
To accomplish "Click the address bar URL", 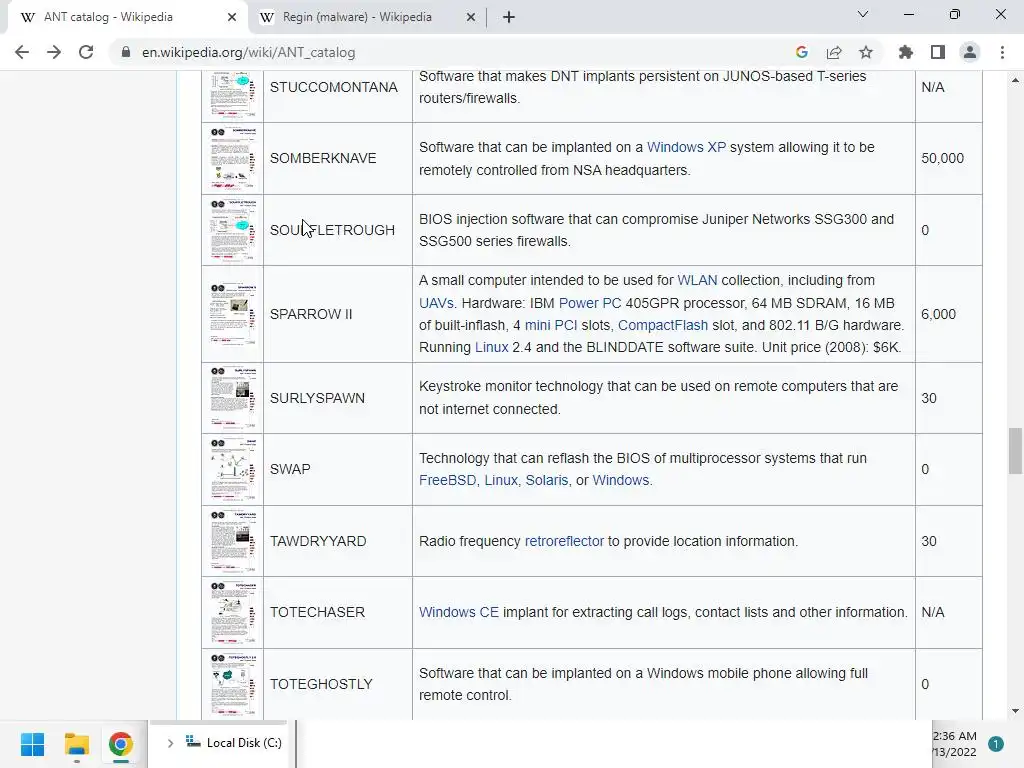I will point(249,52).
